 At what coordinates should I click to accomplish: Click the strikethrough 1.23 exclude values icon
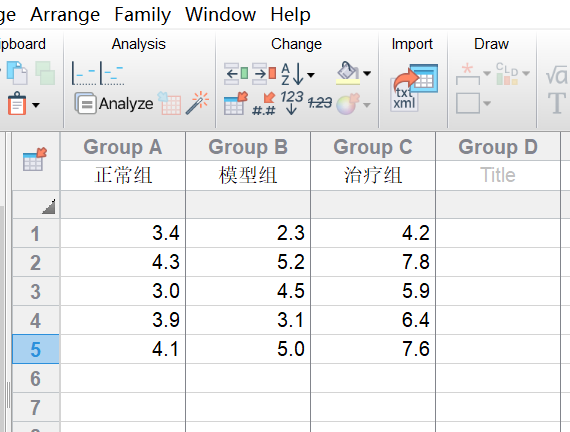click(x=320, y=103)
